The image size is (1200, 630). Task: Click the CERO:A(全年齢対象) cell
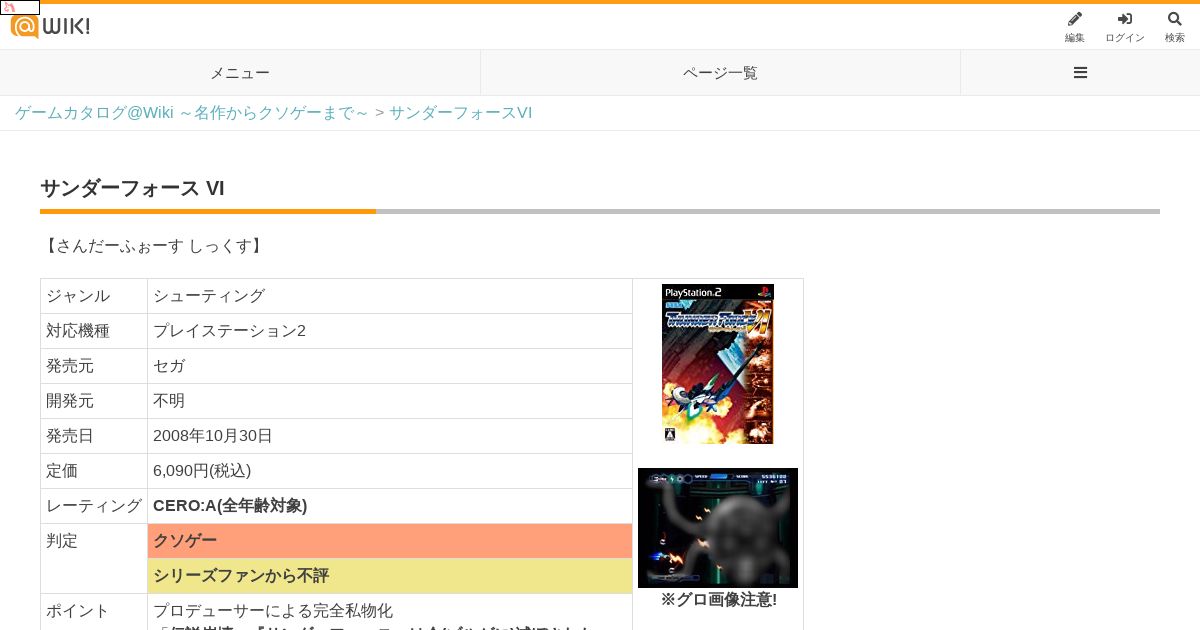pos(390,506)
